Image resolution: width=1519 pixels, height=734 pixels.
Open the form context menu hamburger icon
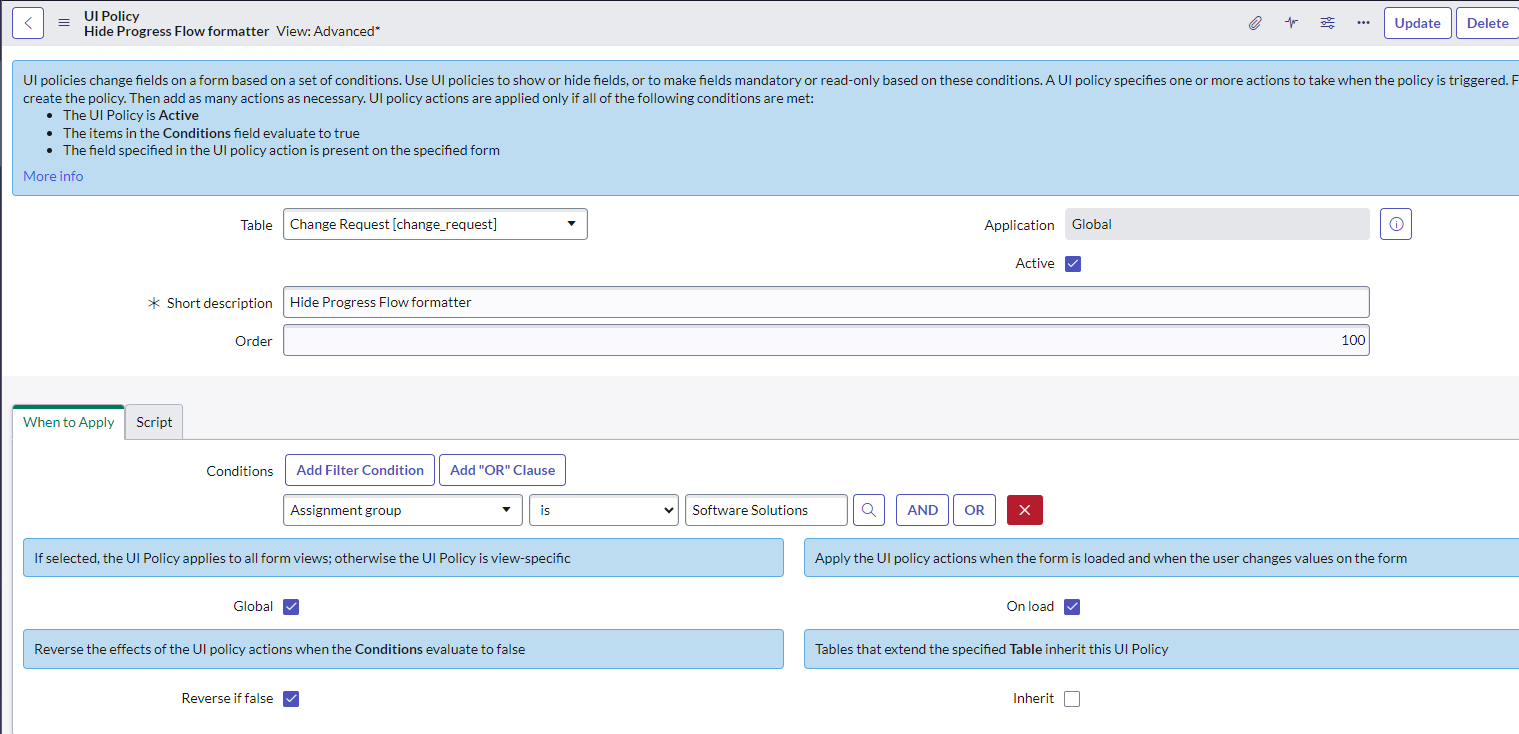(x=64, y=23)
